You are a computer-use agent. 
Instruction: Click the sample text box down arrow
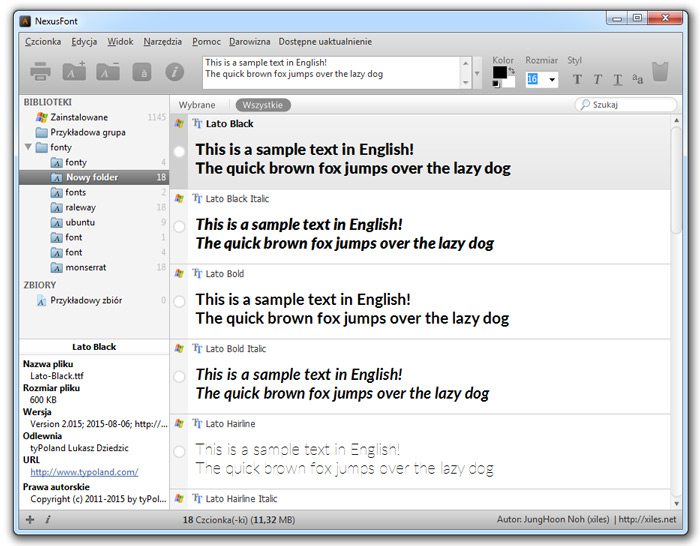[x=466, y=83]
